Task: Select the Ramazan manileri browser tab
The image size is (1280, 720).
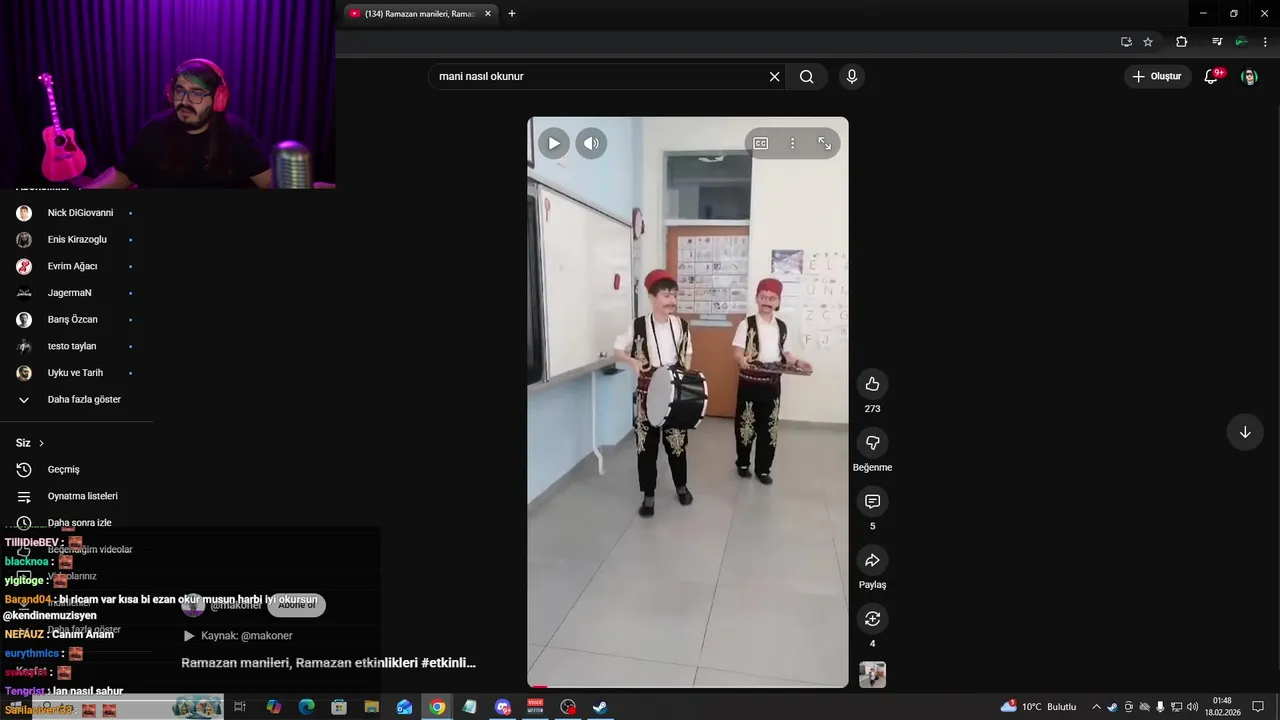Action: (x=420, y=14)
